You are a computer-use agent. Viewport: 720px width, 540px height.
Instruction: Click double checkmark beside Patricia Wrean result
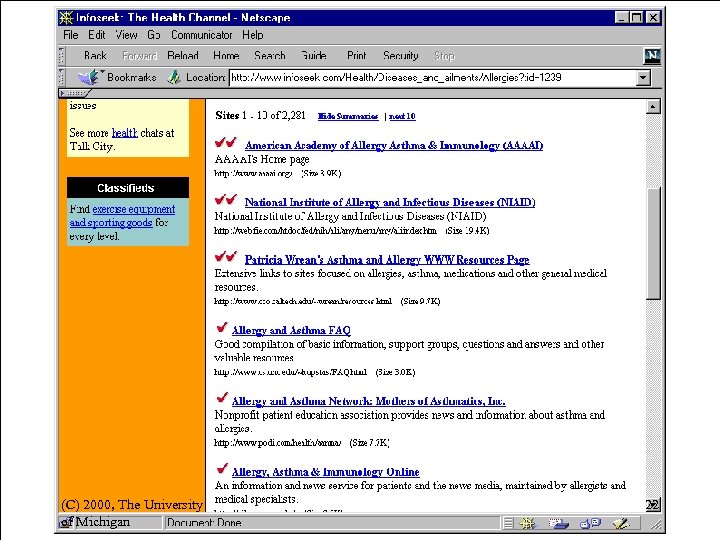coord(225,256)
